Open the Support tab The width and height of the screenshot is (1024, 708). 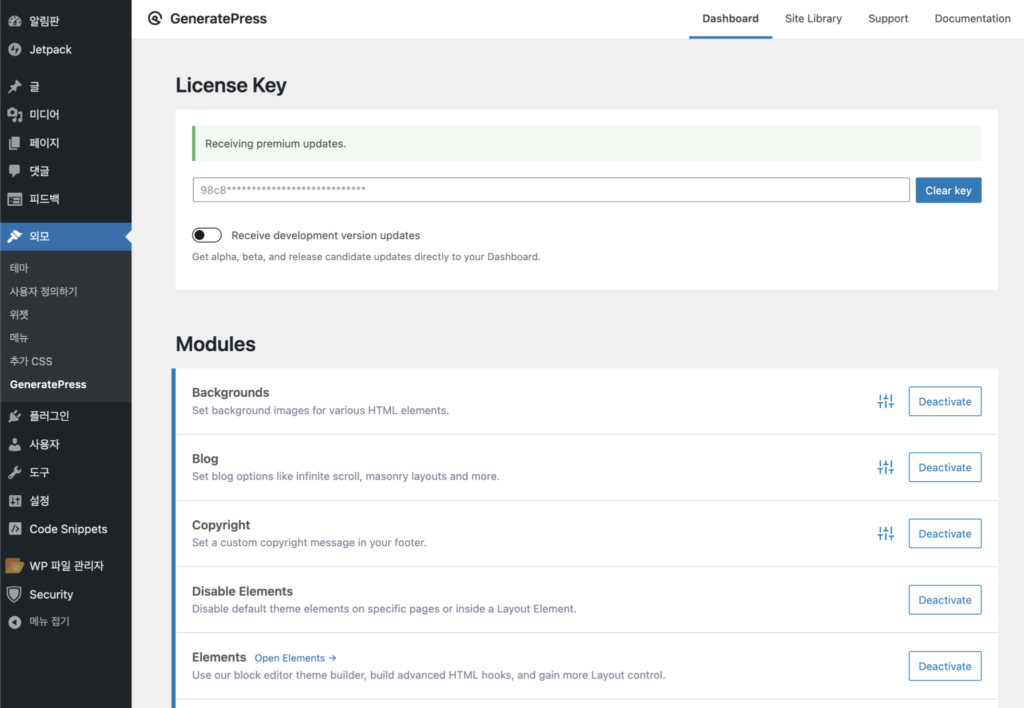[888, 19]
